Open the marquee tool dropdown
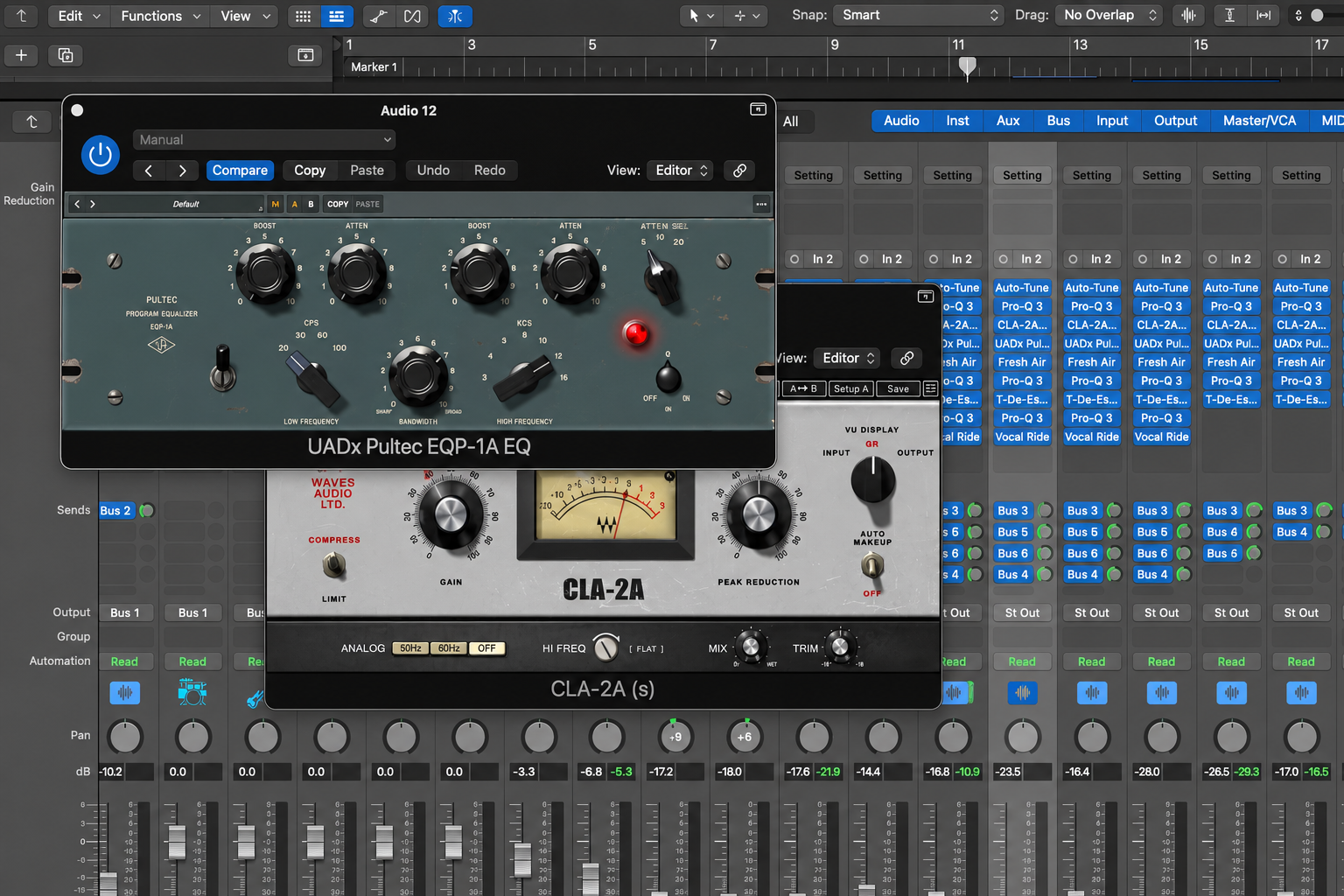Image resolution: width=1344 pixels, height=896 pixels. click(746, 16)
